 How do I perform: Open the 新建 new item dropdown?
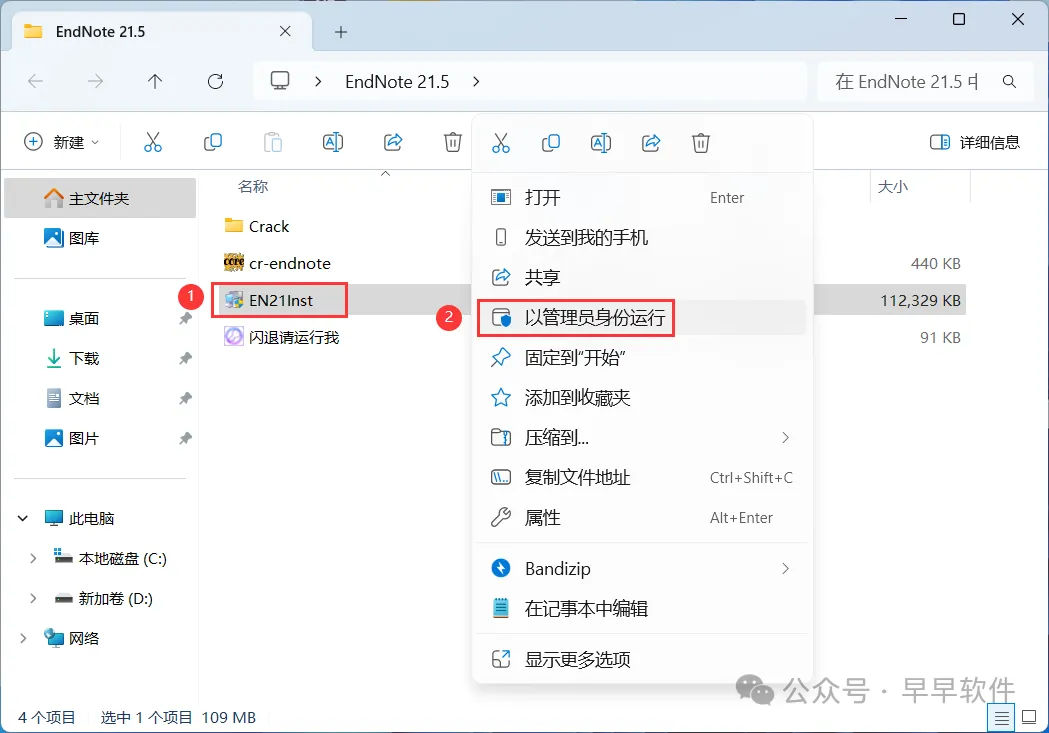[62, 142]
